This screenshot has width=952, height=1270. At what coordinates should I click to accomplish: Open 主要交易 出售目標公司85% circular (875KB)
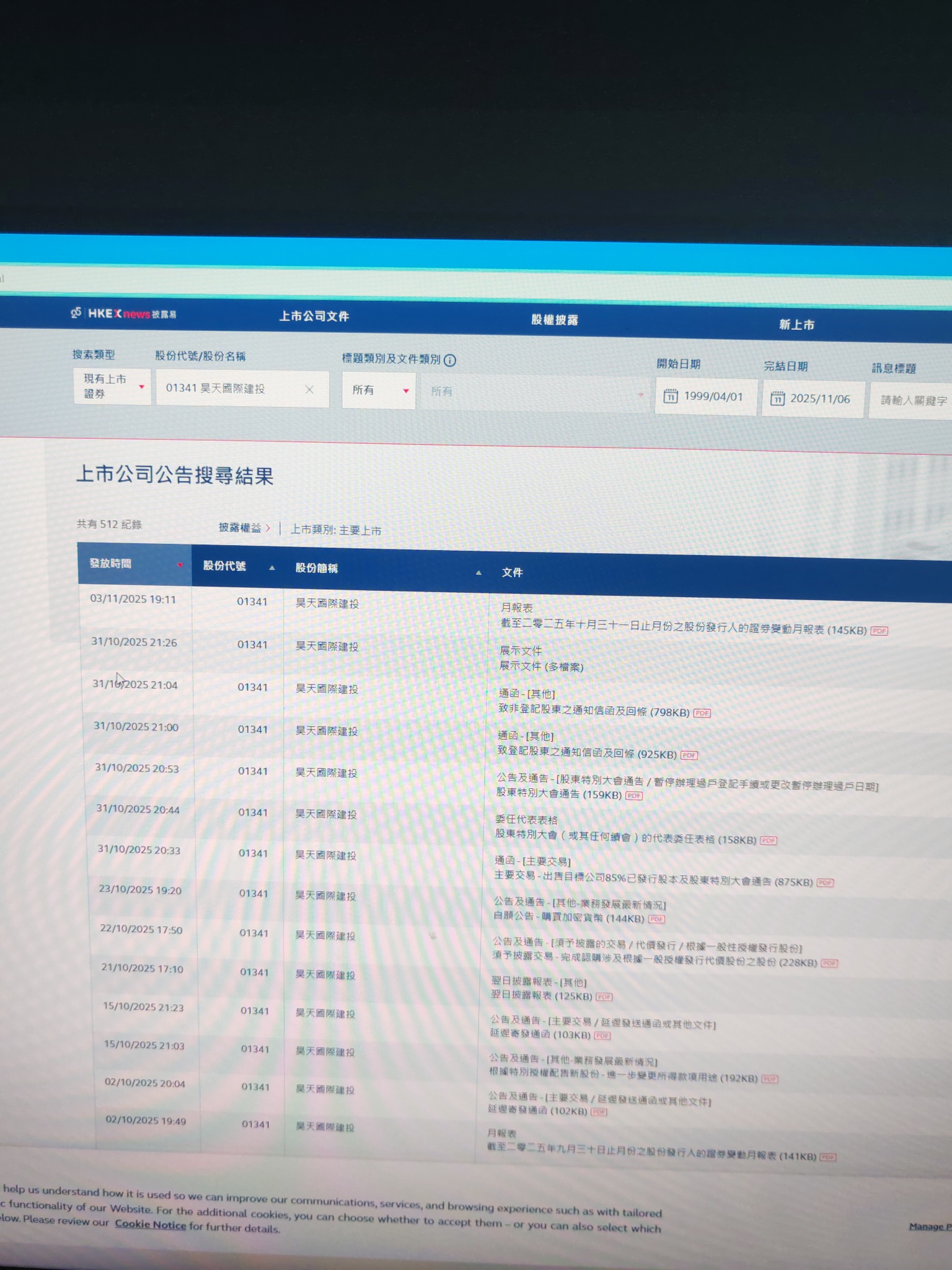(x=653, y=879)
